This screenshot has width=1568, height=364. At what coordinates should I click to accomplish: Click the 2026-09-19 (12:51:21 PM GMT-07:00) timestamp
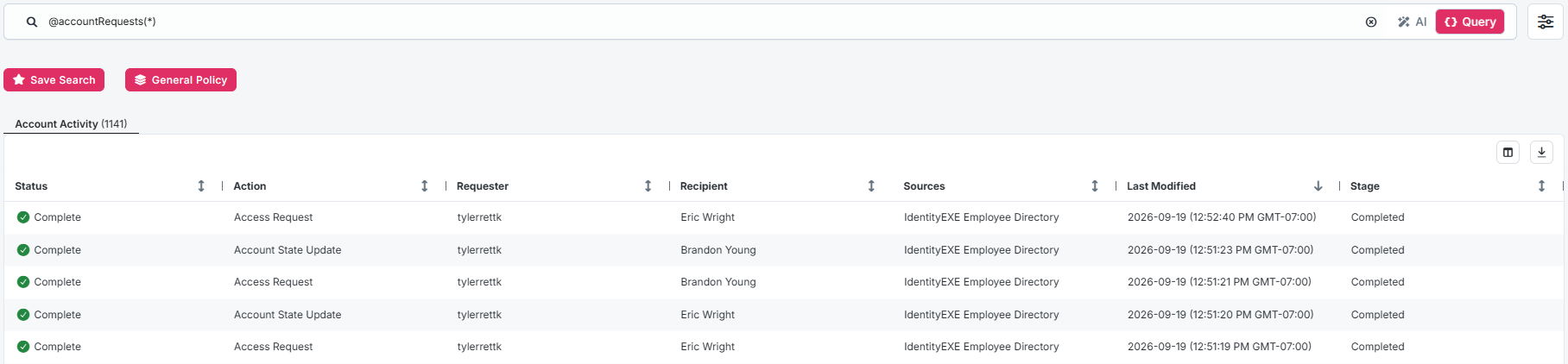1219,282
